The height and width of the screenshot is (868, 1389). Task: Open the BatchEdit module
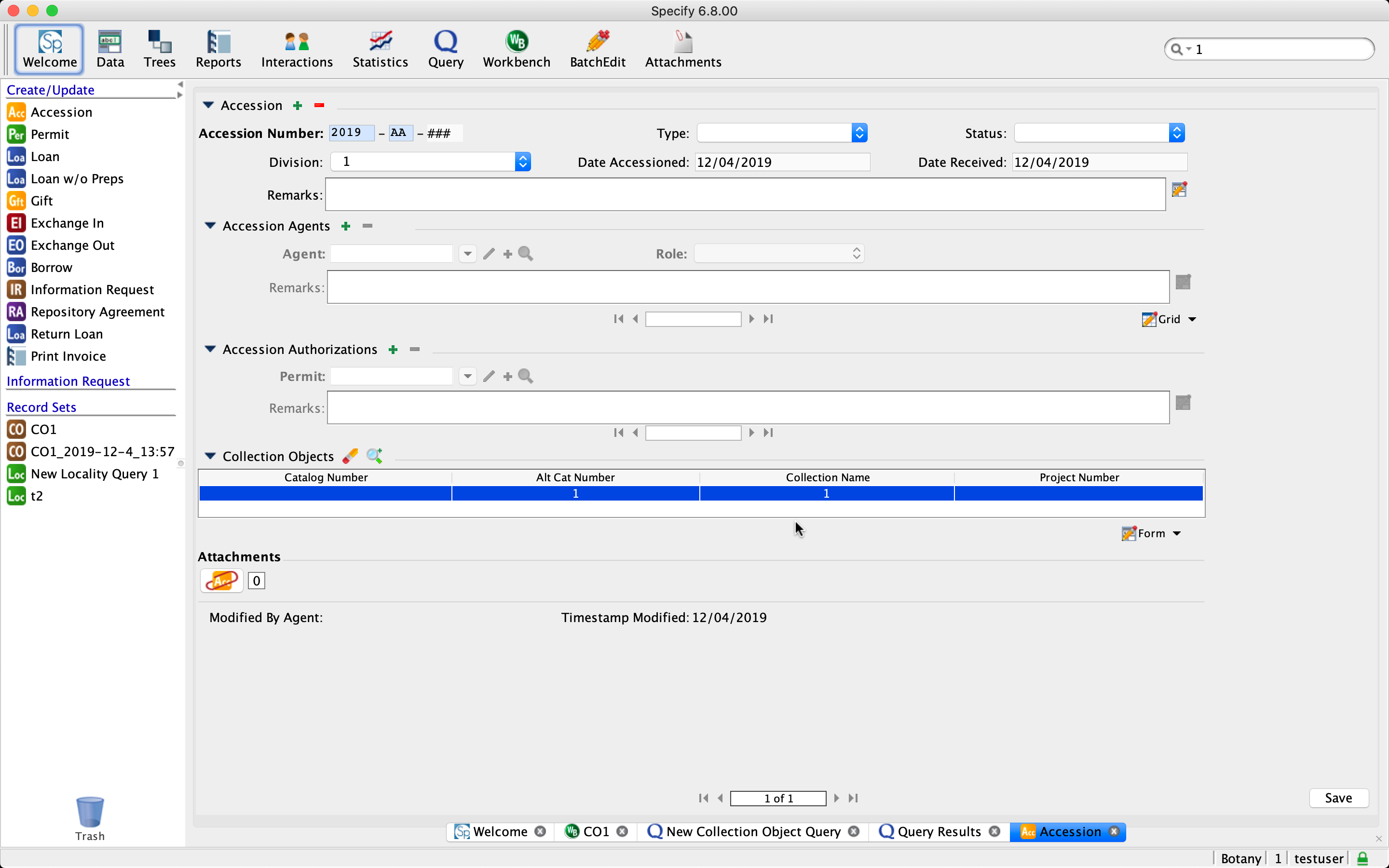click(x=598, y=49)
